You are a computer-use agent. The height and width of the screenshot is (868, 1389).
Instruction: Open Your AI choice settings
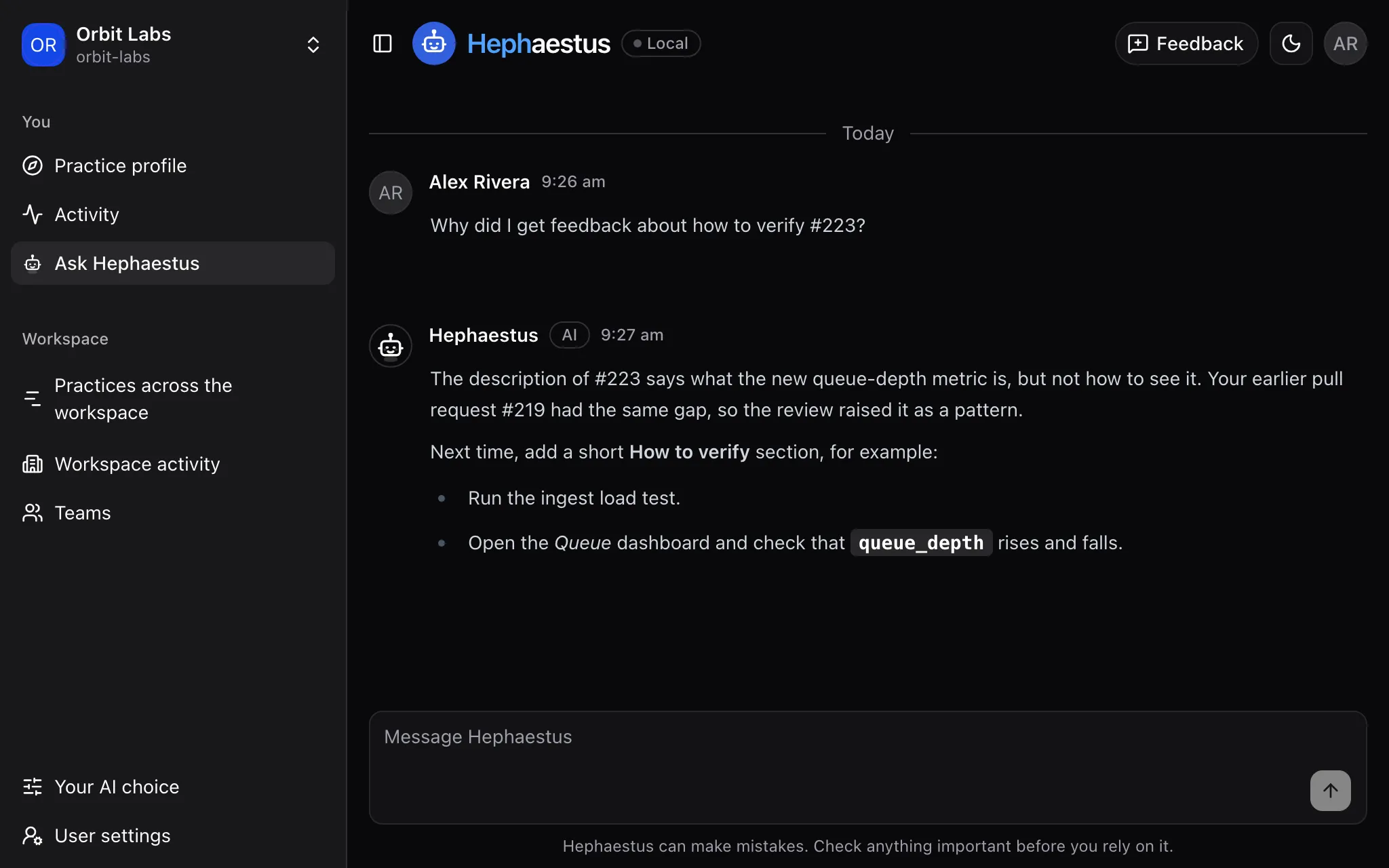coord(173,787)
